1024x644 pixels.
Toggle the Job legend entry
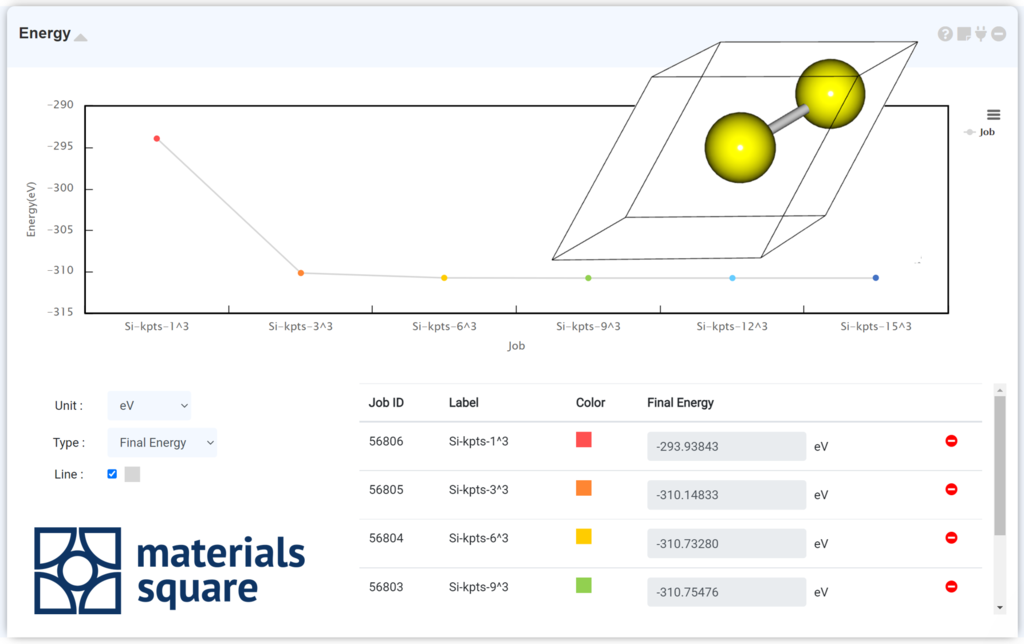980,131
